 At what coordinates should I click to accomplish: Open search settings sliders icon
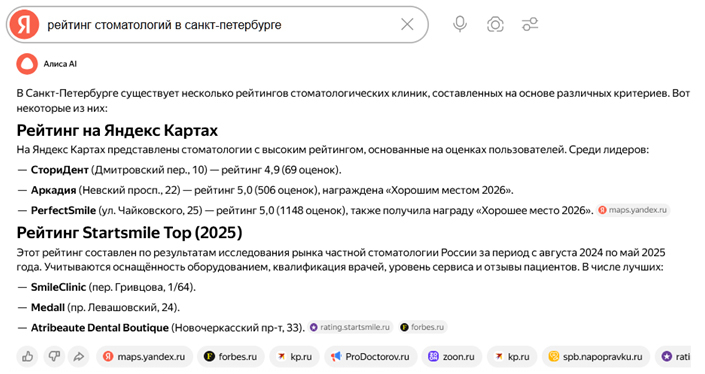[530, 24]
